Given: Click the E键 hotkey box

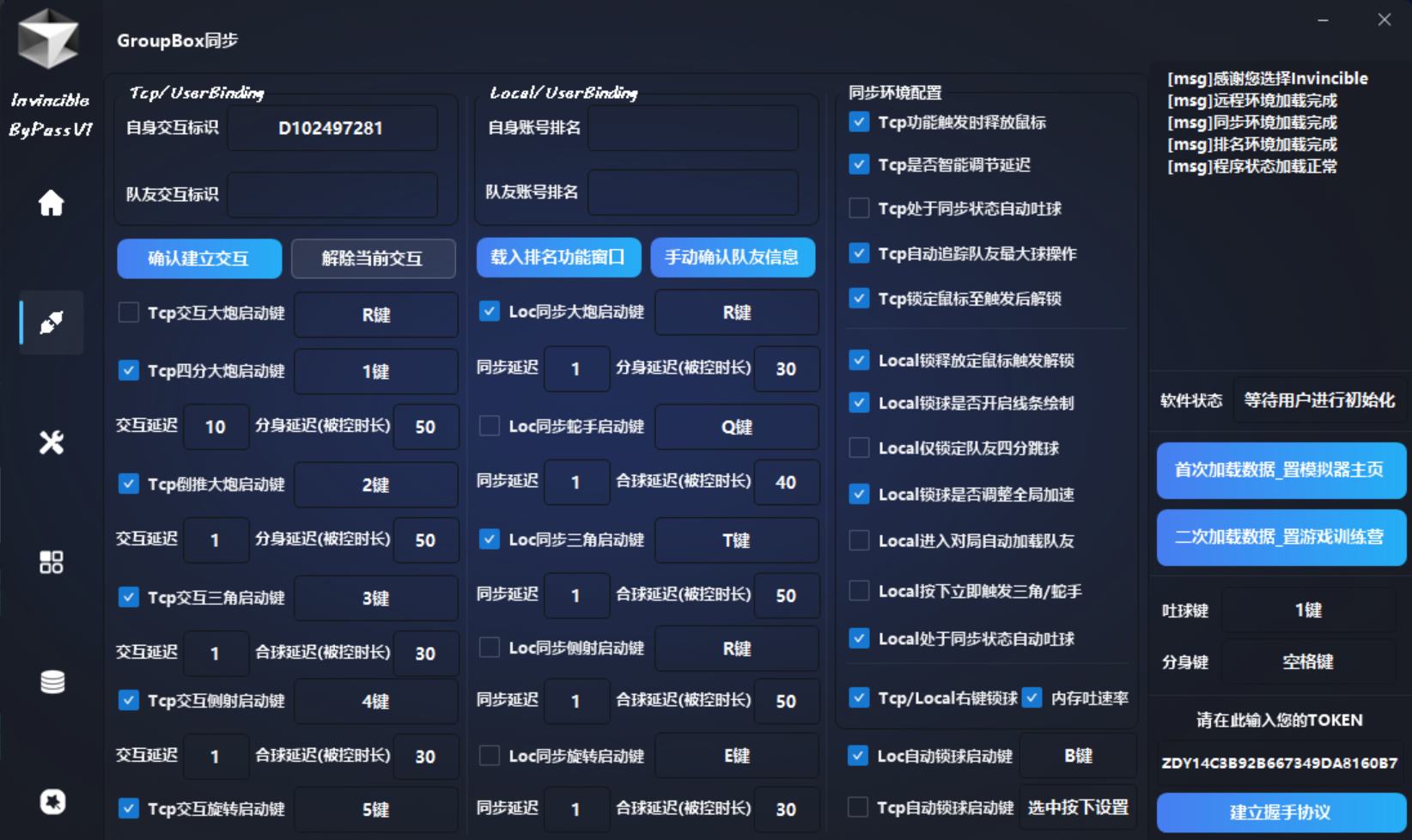Looking at the screenshot, I should [x=737, y=756].
